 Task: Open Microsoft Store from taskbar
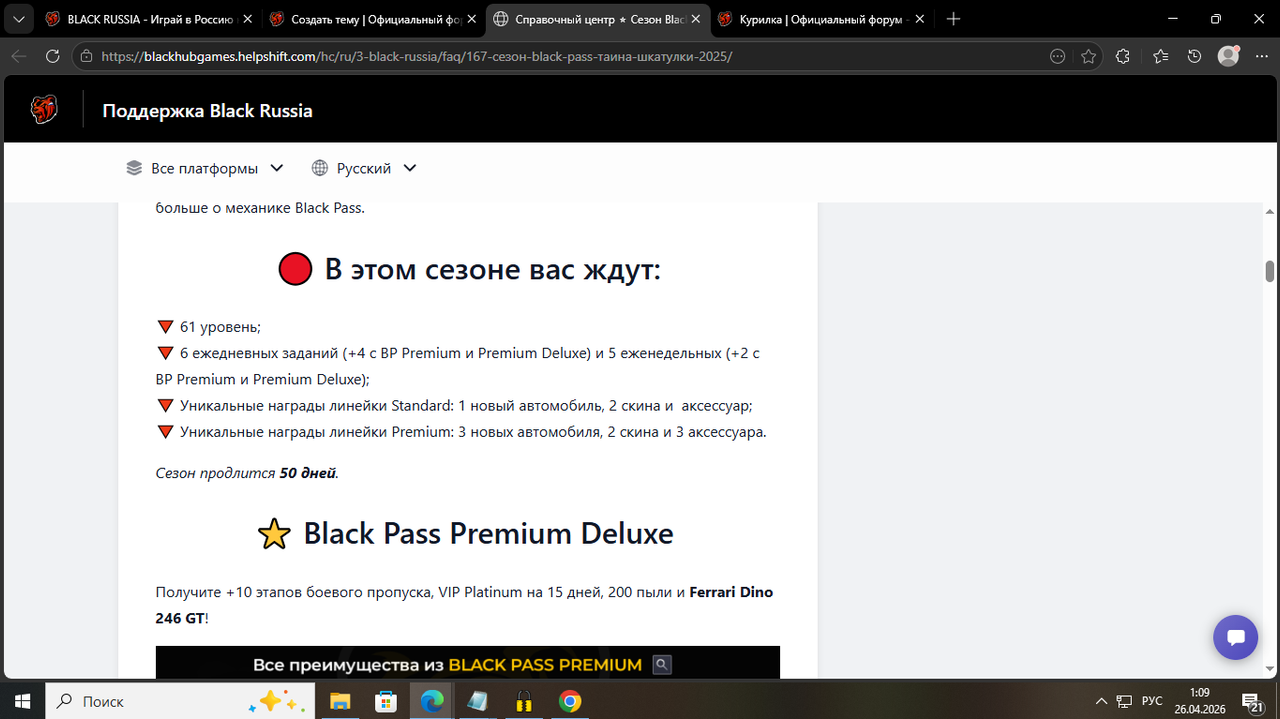click(386, 701)
